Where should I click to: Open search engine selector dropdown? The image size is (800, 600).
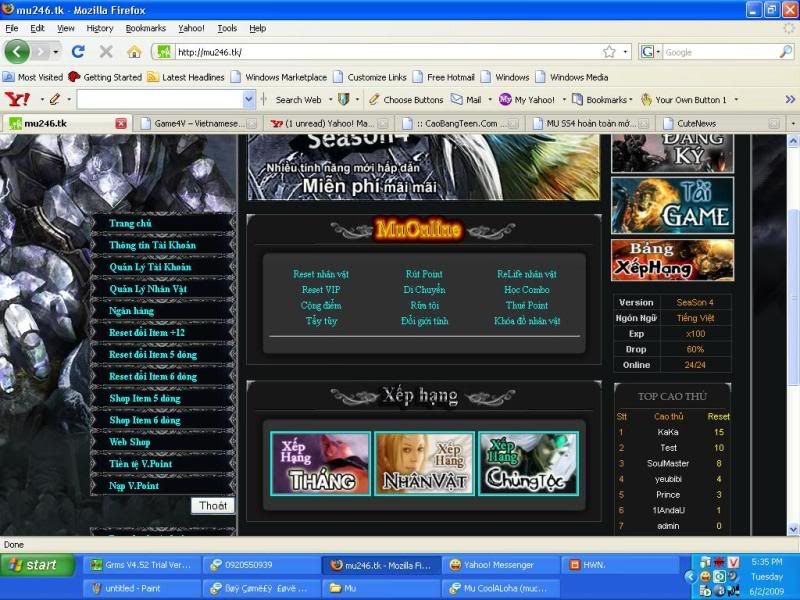(x=651, y=52)
